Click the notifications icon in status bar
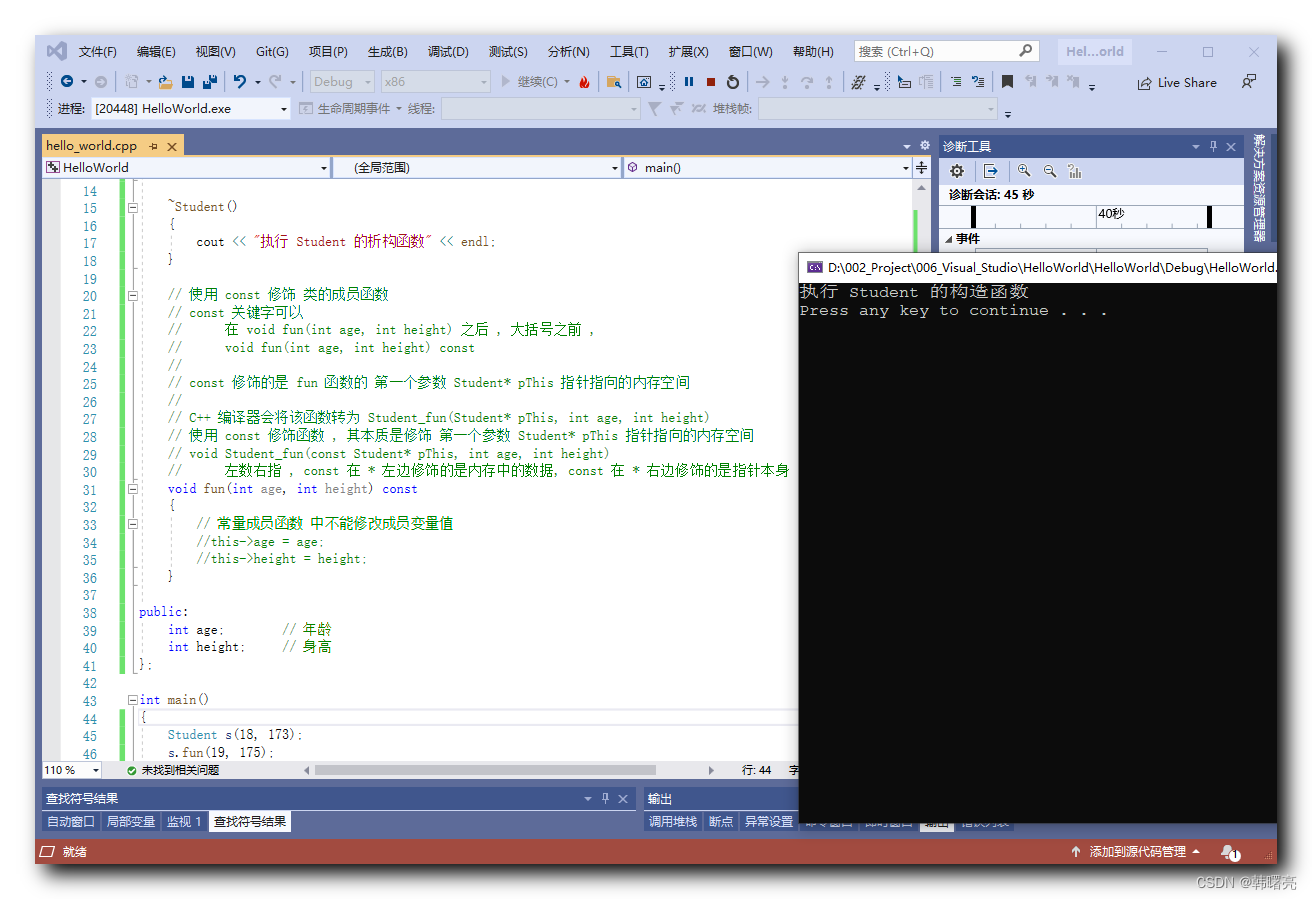 coord(1230,852)
